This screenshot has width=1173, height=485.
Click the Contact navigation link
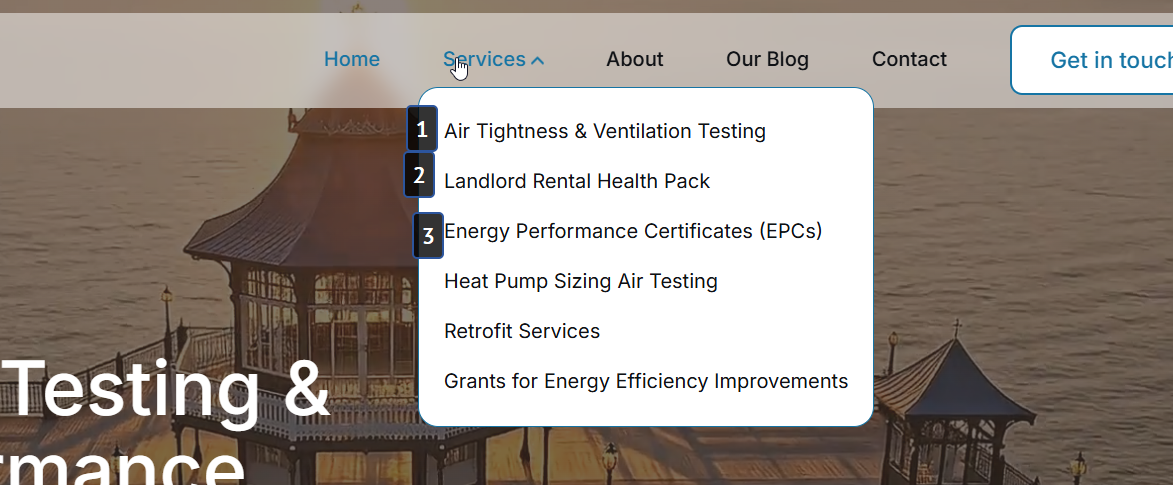pos(909,60)
